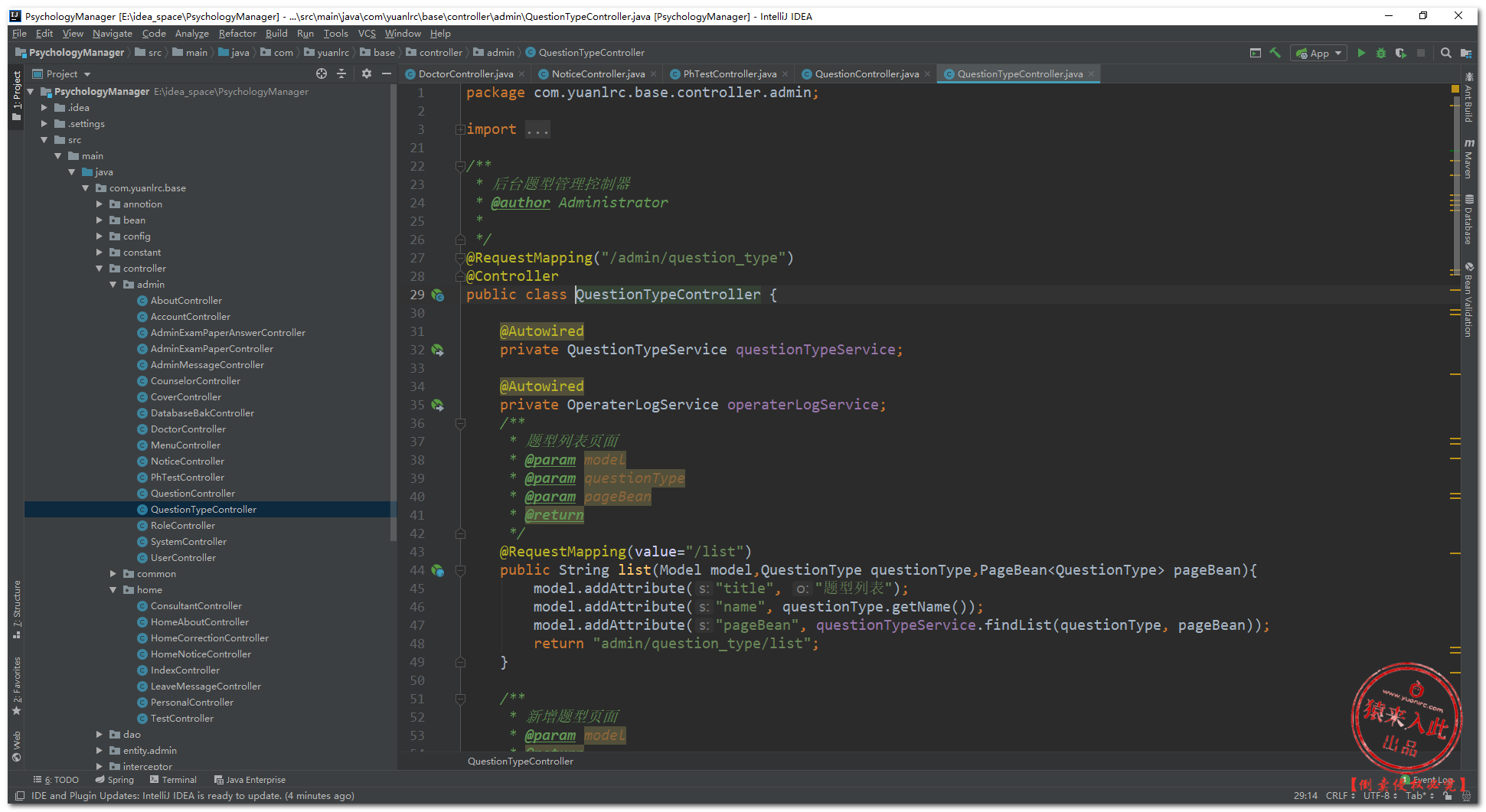Open Project panel gear settings
Screen dimensions: 1486x812
pos(367,73)
